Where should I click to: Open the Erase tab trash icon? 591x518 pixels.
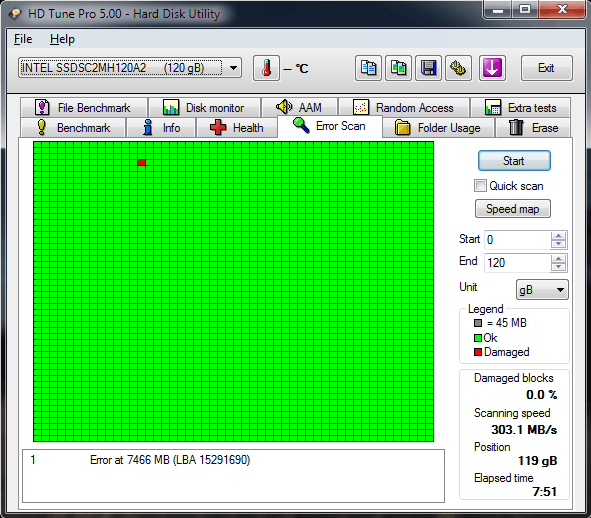(516, 127)
